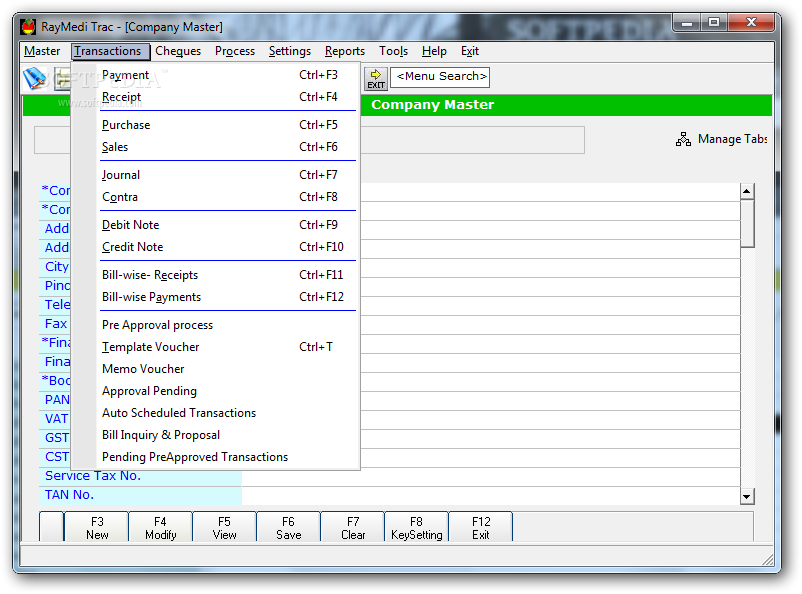Click the form scrollbar up arrow
This screenshot has width=802, height=594.
pos(747,191)
